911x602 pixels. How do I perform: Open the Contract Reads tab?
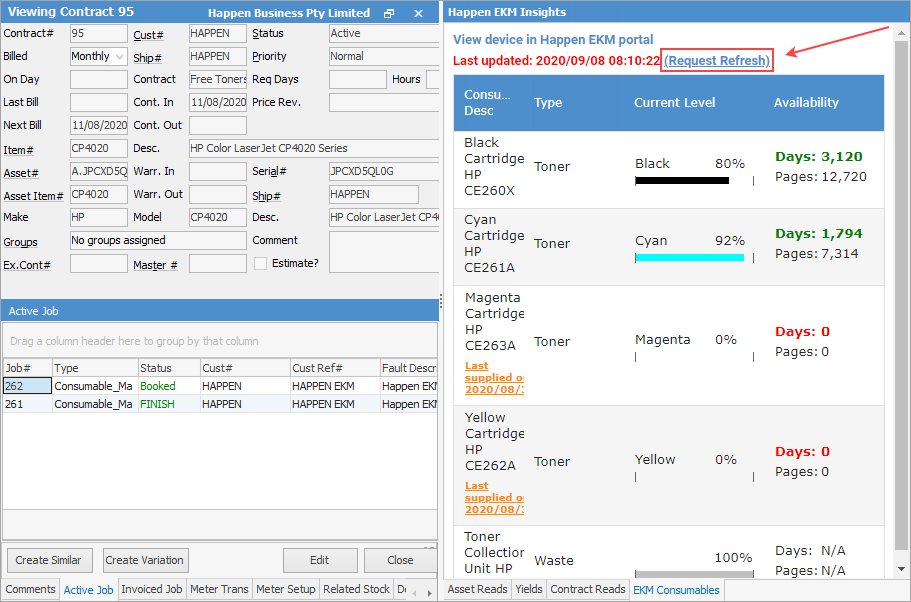(x=588, y=590)
